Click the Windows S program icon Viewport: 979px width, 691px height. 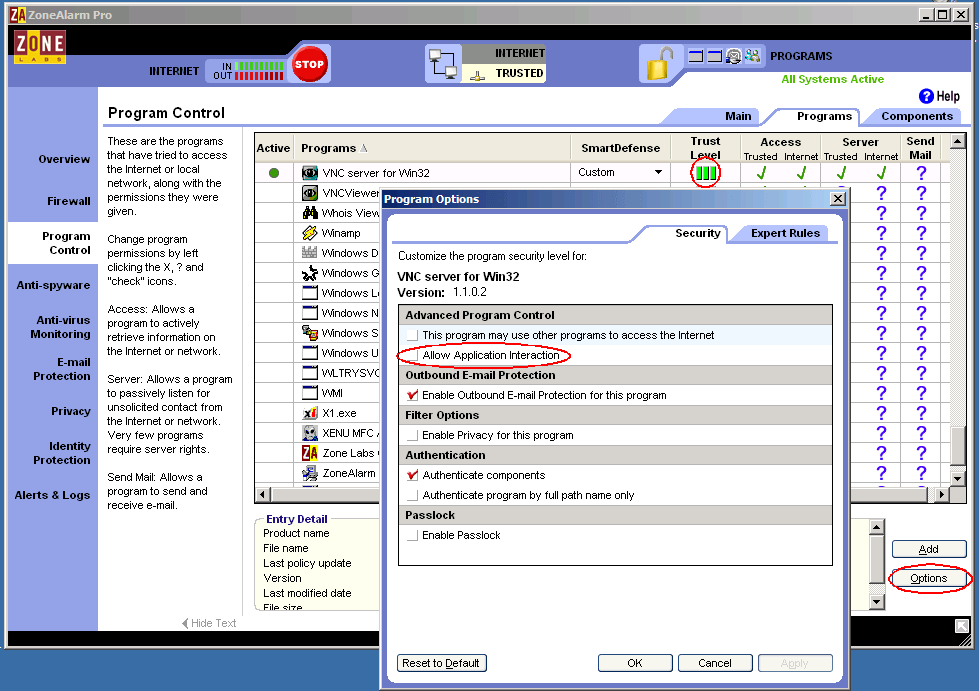click(x=310, y=333)
